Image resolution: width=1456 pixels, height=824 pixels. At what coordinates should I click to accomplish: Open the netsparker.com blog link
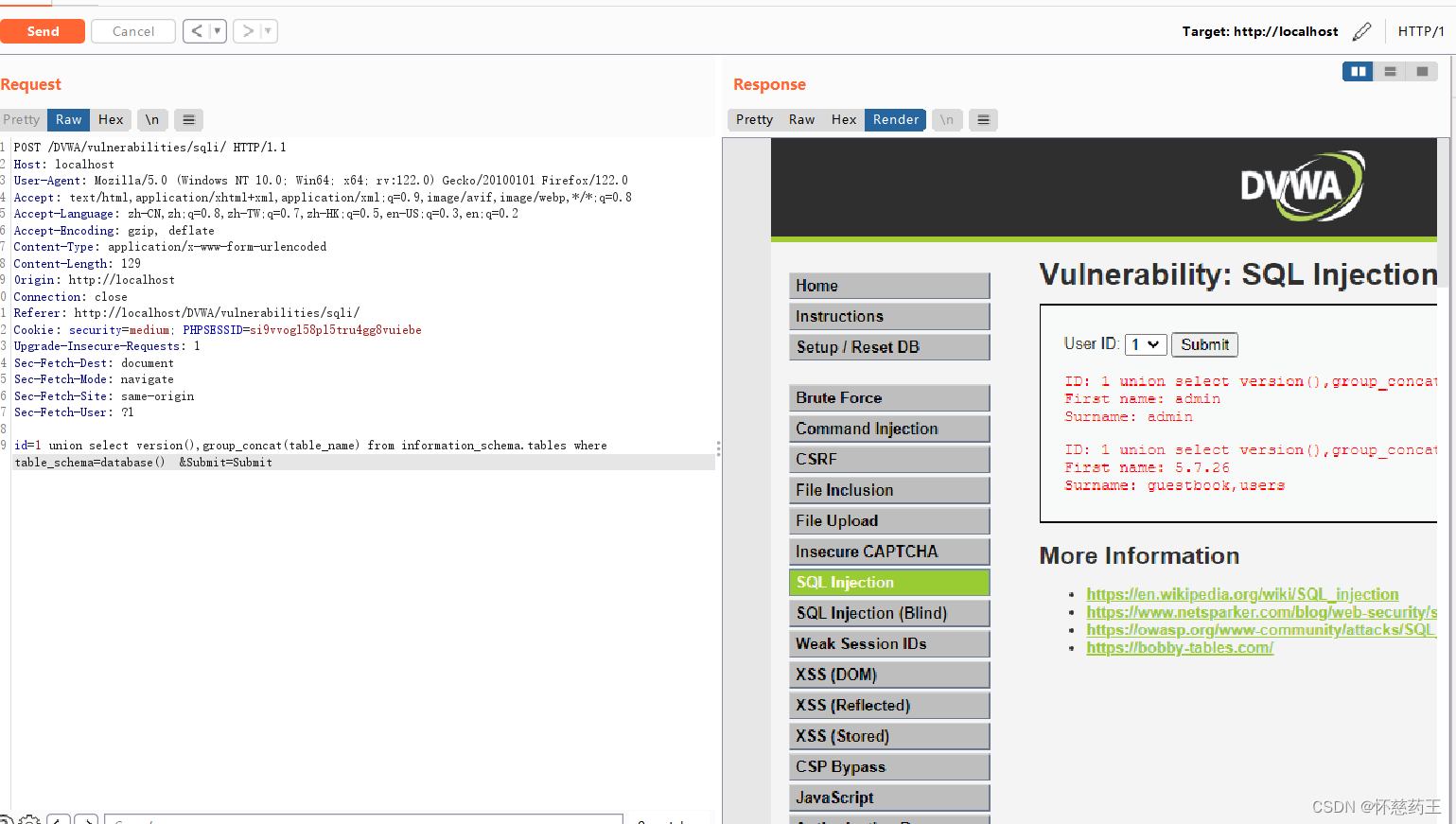coord(1261,612)
